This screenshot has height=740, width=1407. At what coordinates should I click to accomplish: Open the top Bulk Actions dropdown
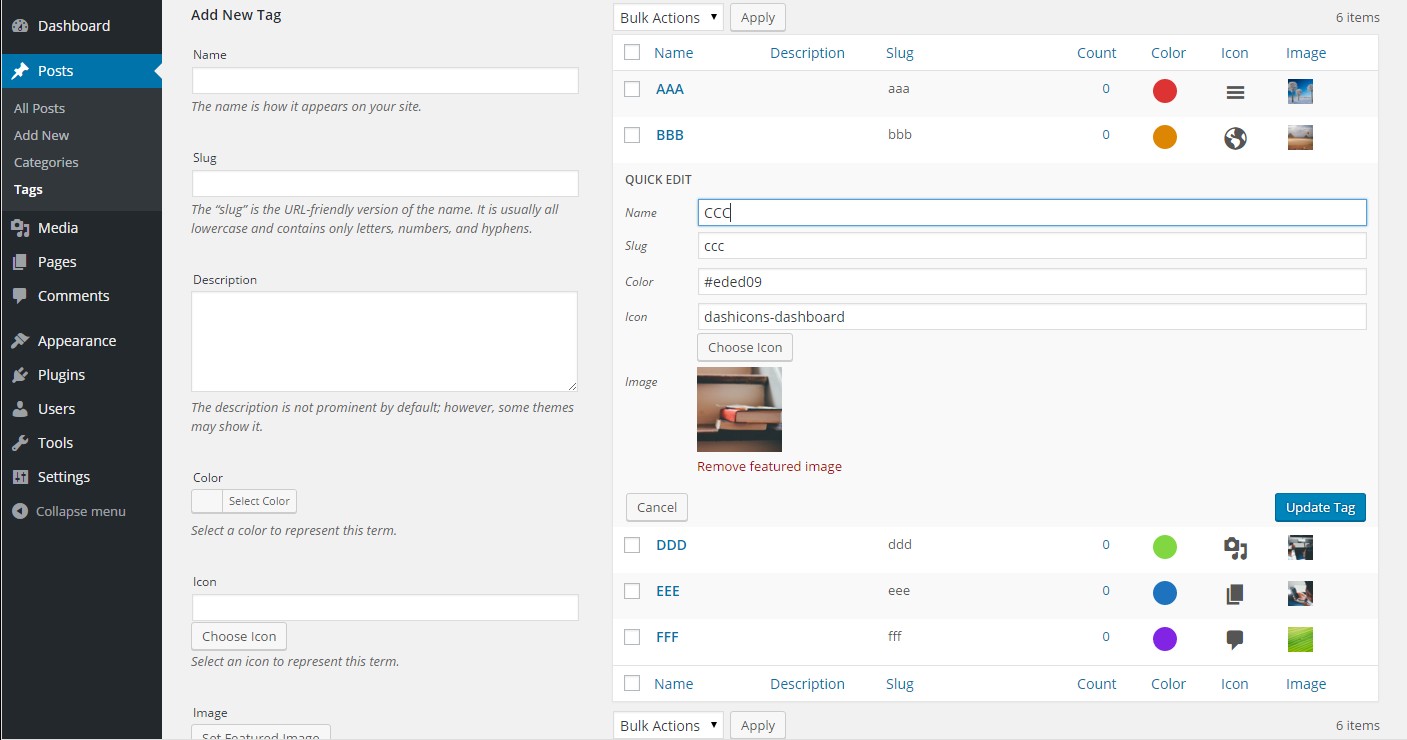668,17
